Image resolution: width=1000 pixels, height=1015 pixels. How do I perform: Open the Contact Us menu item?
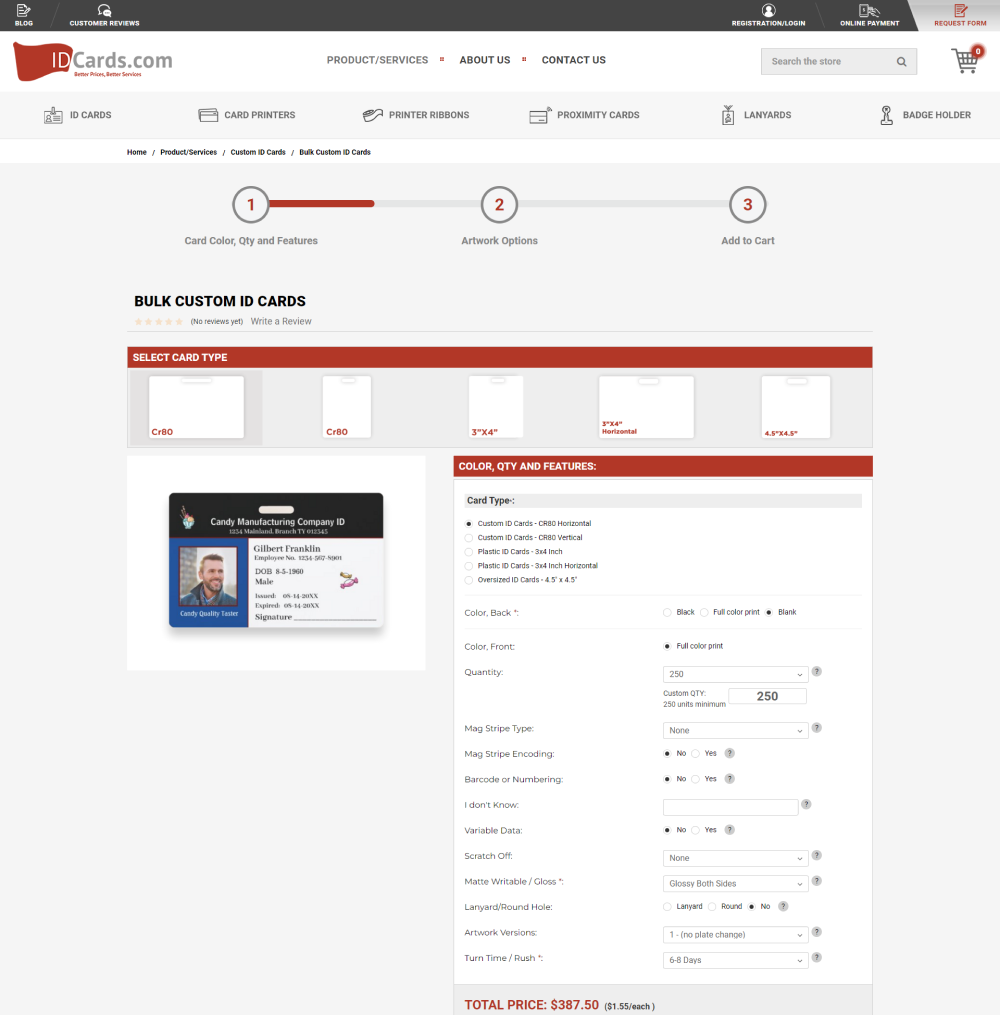pos(573,60)
